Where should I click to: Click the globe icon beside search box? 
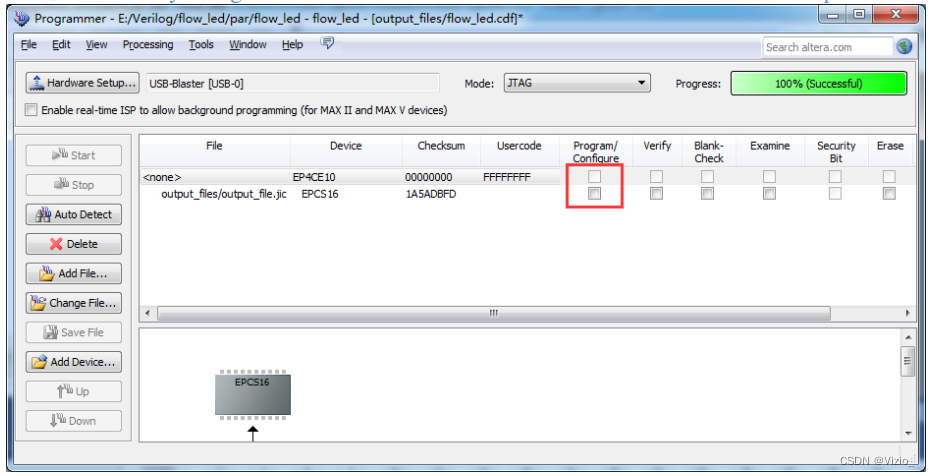tap(904, 46)
